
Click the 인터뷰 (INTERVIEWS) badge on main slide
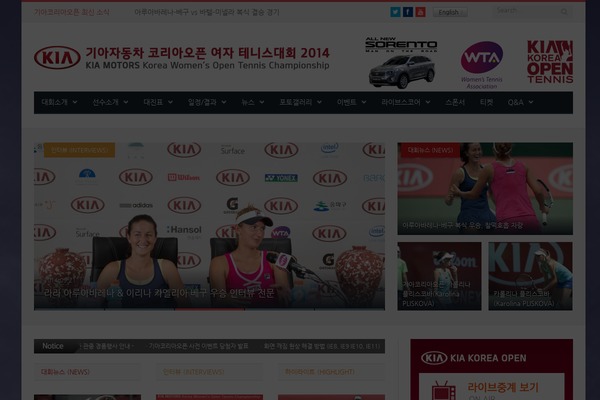[x=79, y=150]
